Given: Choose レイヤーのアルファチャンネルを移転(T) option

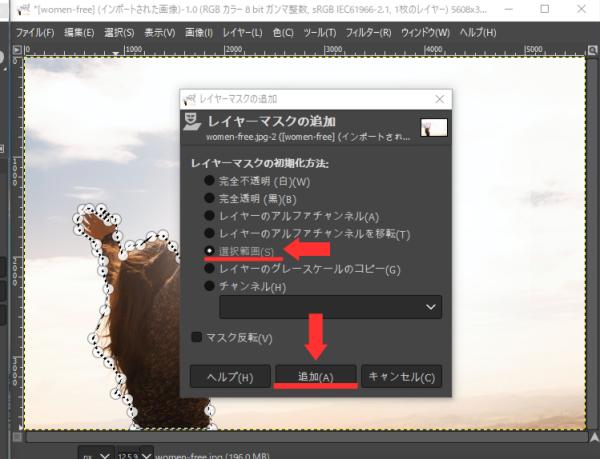Looking at the screenshot, I should (x=307, y=233).
